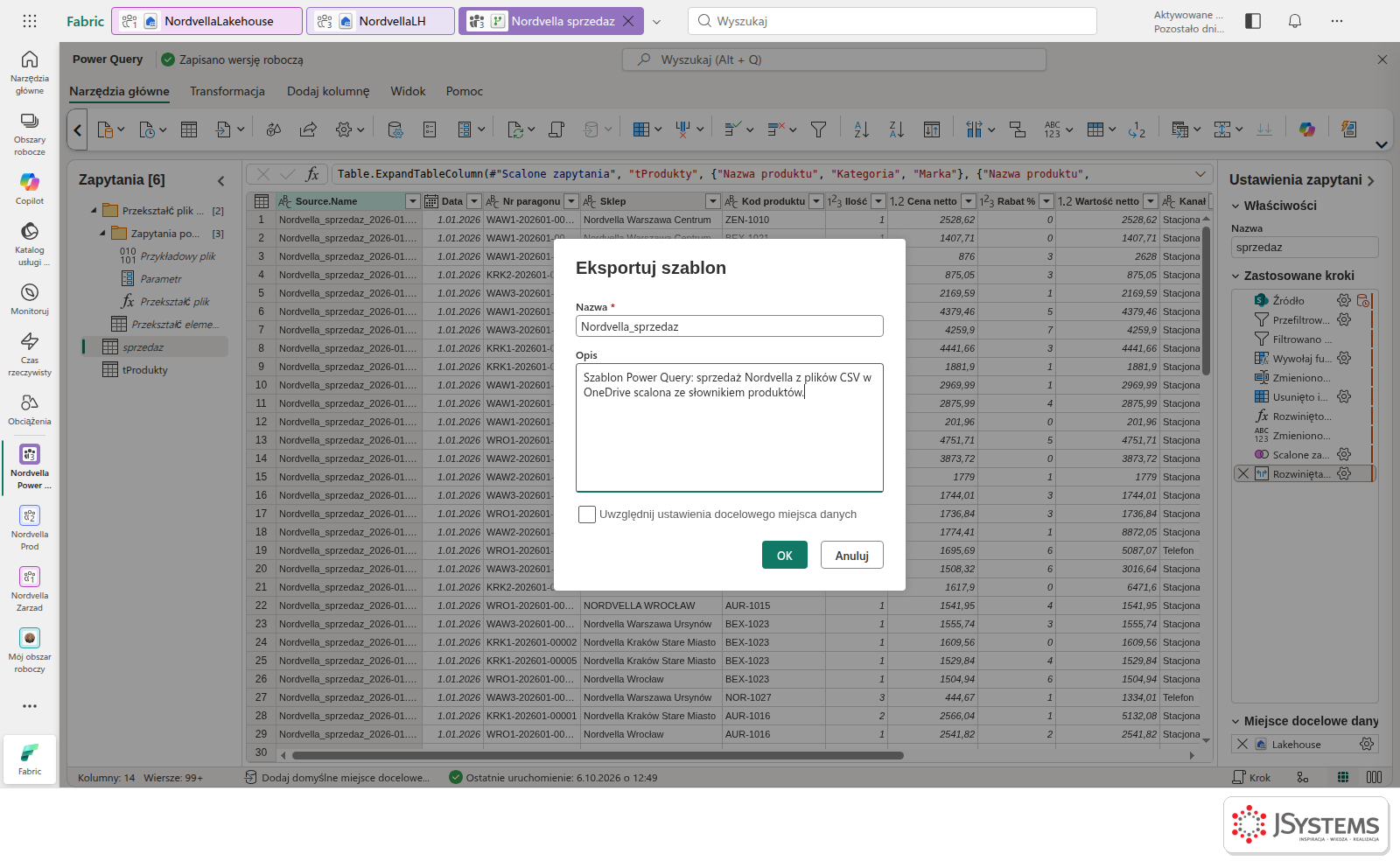Open the Krok step view in status bar
The width and height of the screenshot is (1400, 861).
pyautogui.click(x=1251, y=777)
